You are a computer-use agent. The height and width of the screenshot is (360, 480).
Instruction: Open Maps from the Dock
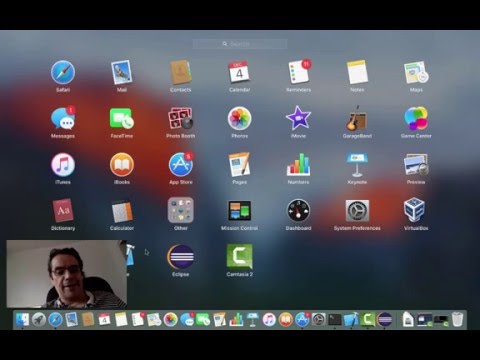click(x=154, y=320)
